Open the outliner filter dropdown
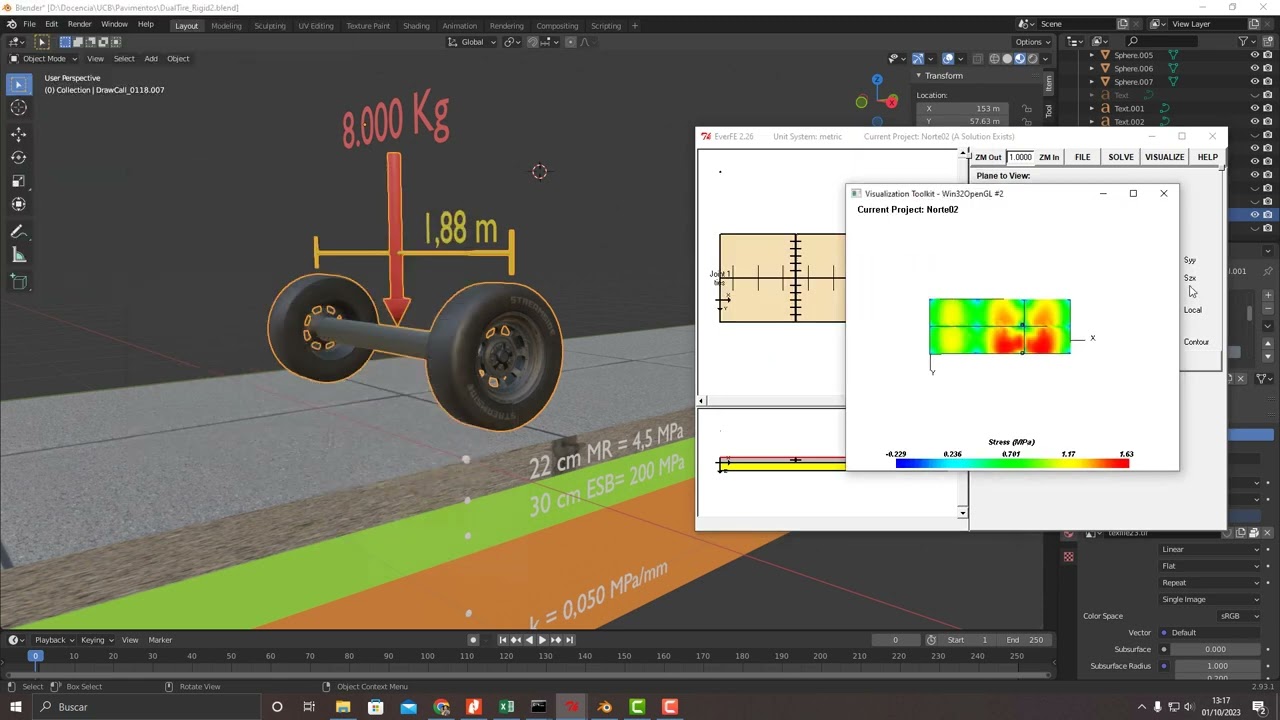This screenshot has height=720, width=1280. 1246,42
